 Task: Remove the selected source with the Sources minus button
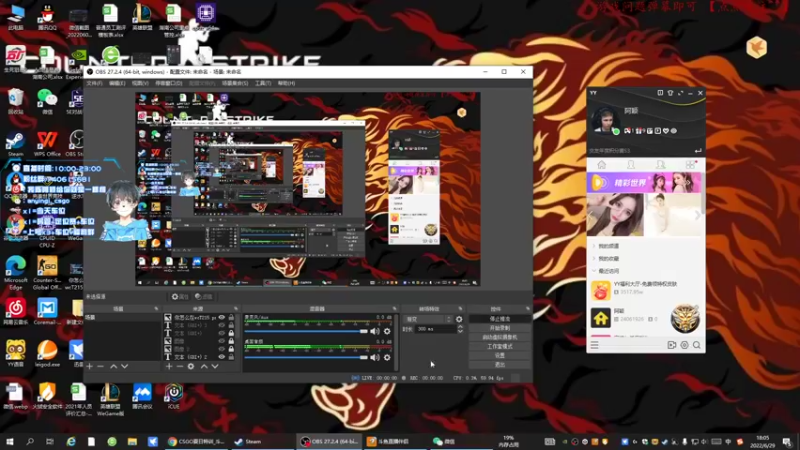click(180, 366)
